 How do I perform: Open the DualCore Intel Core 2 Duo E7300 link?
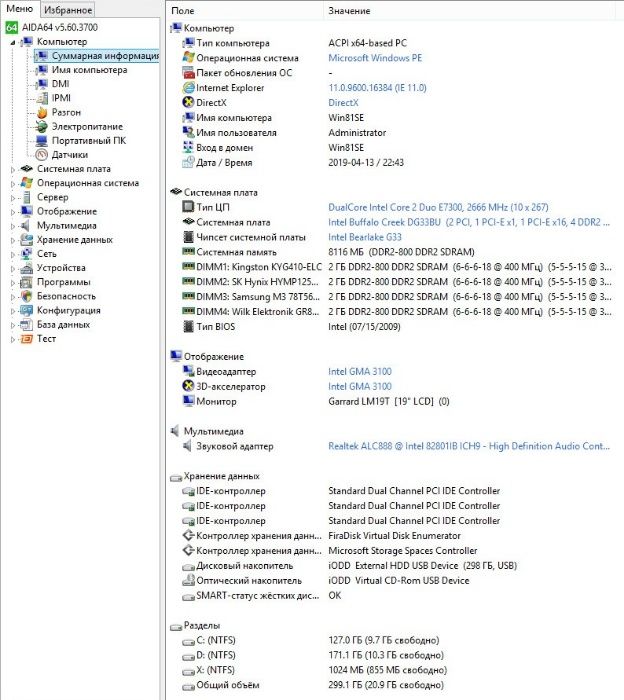(x=438, y=207)
